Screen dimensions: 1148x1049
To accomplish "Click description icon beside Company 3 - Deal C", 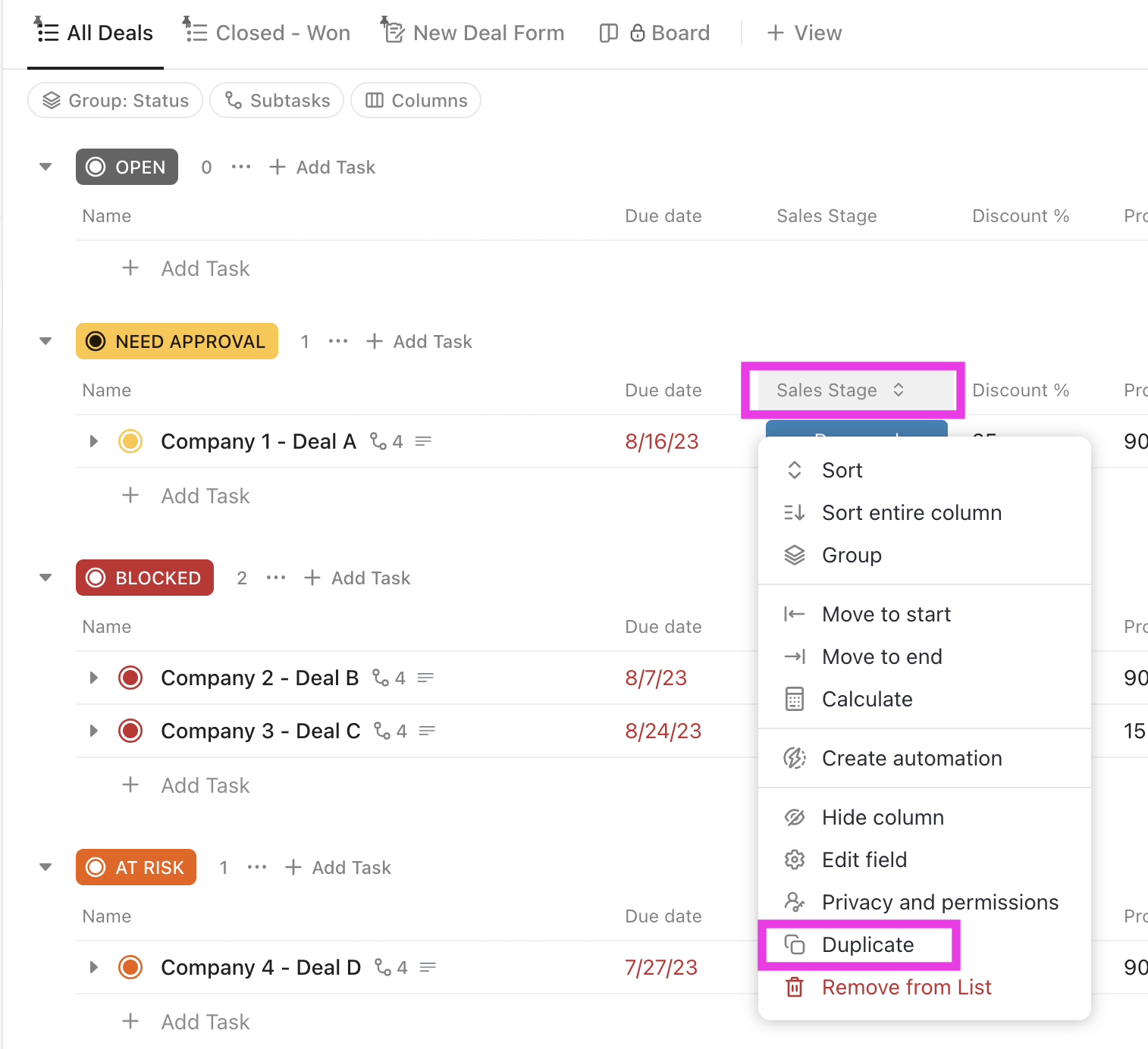I will pos(427,731).
